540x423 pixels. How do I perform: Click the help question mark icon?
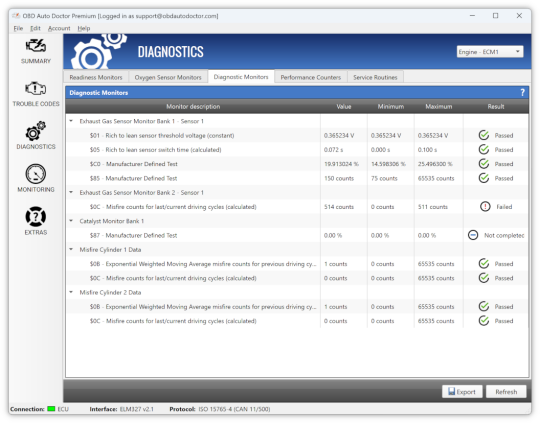pyautogui.click(x=522, y=92)
